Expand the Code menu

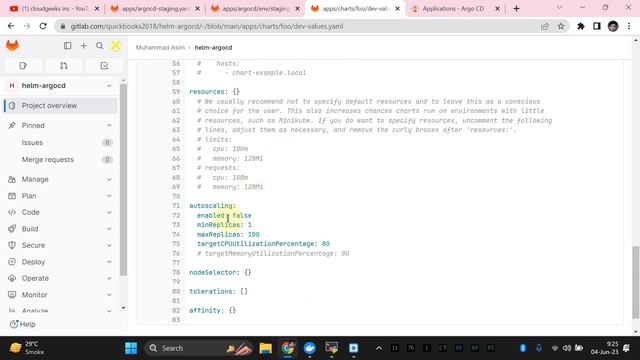pyautogui.click(x=60, y=212)
